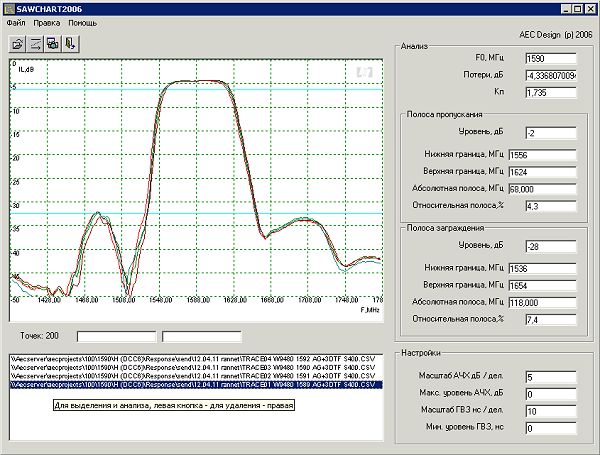Viewport: 600px width, 455px height.
Task: Select the highlighted TRACE01 W9480 1589 entry
Action: point(190,385)
